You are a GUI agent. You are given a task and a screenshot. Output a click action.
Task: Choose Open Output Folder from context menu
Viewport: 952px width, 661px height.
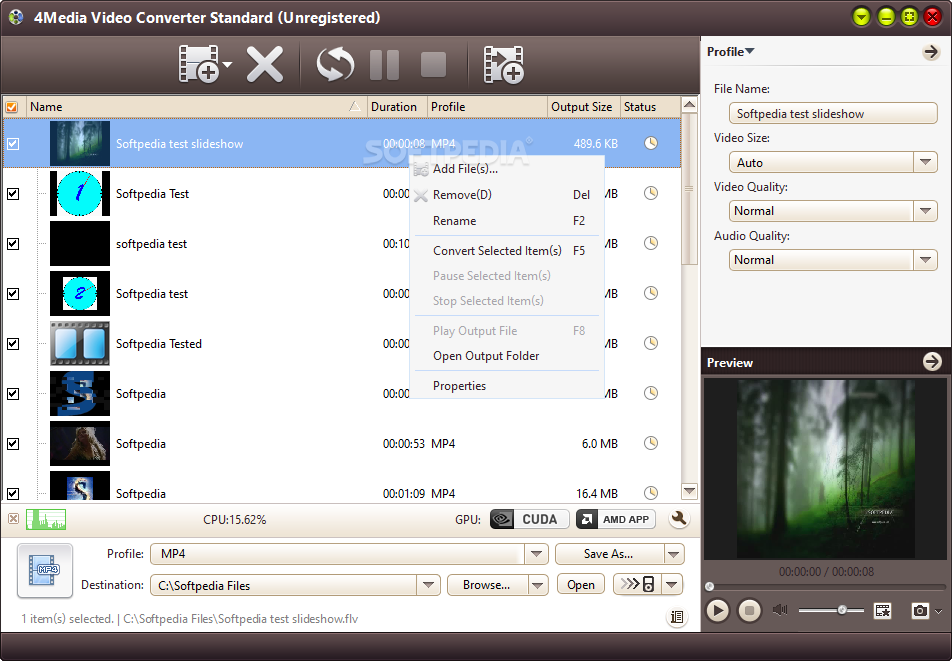pyautogui.click(x=507, y=356)
